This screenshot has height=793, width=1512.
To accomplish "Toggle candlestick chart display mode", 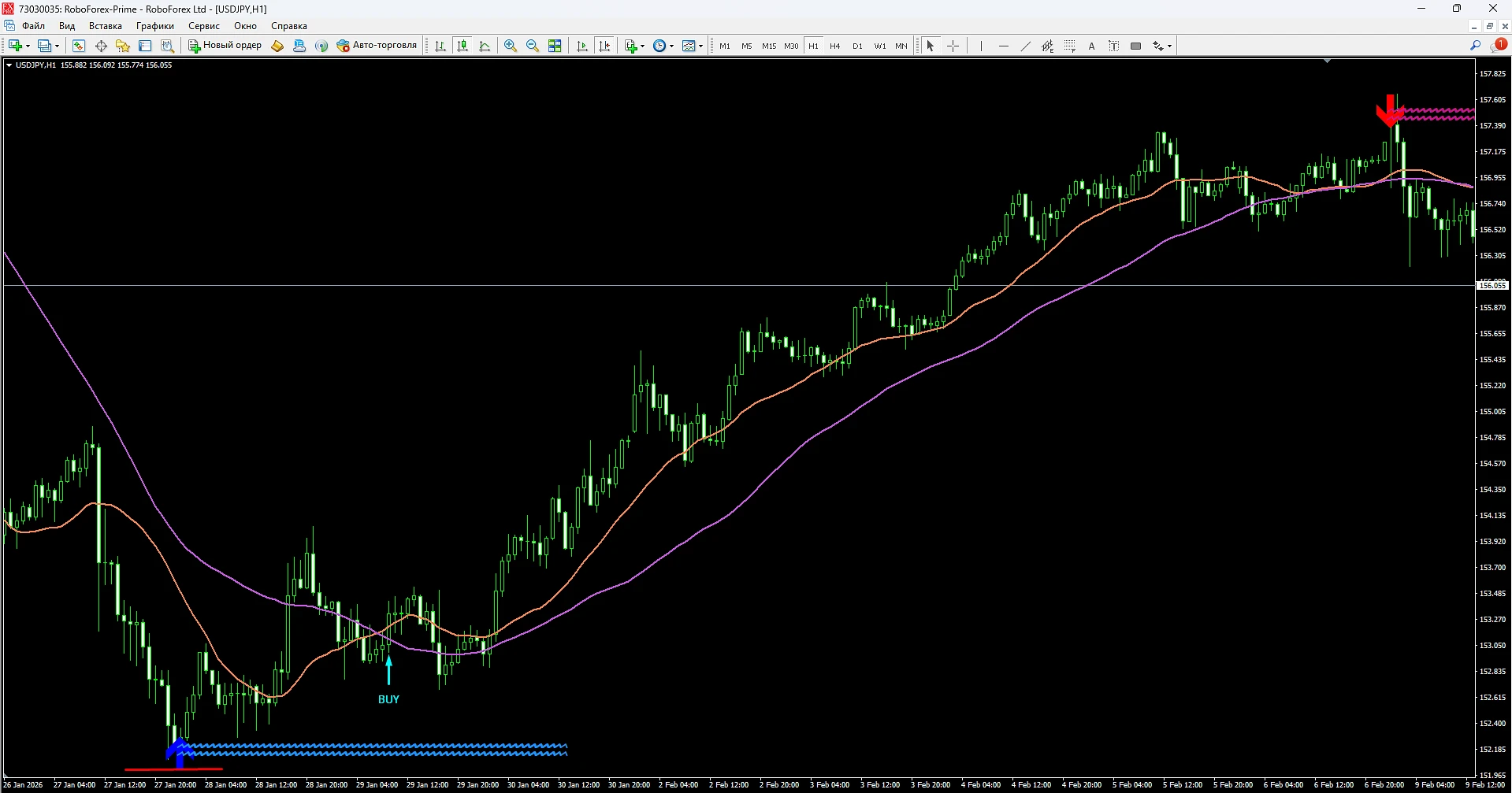I will (463, 46).
